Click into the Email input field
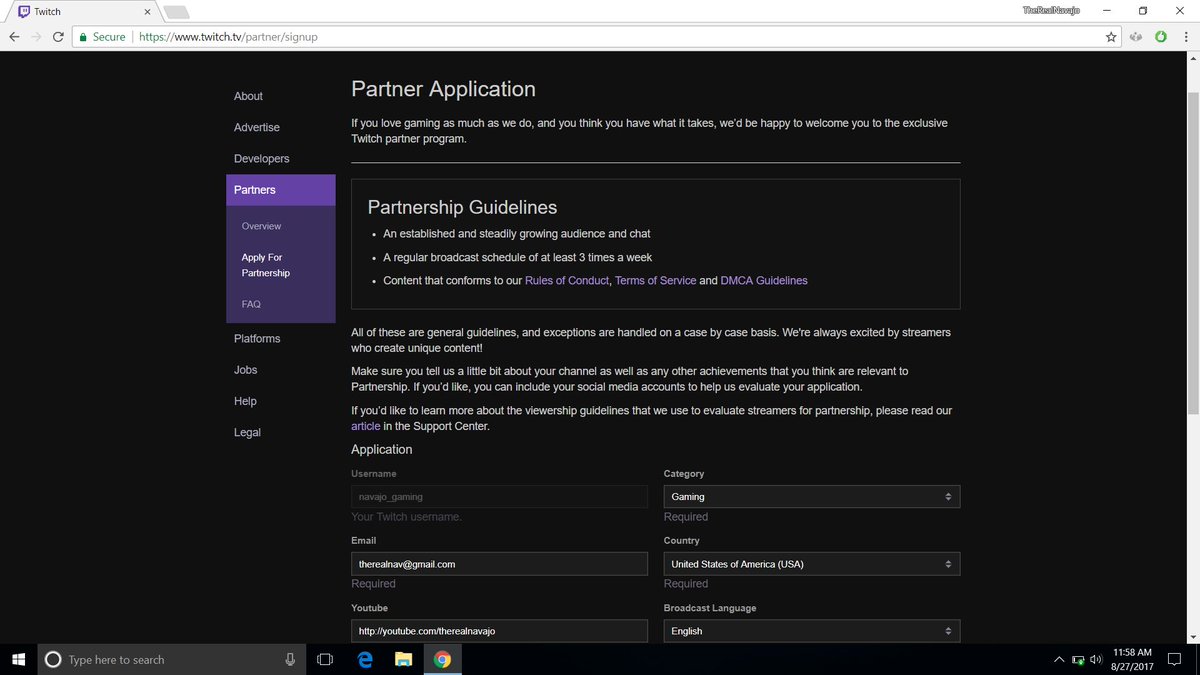The image size is (1200, 675). (x=500, y=564)
